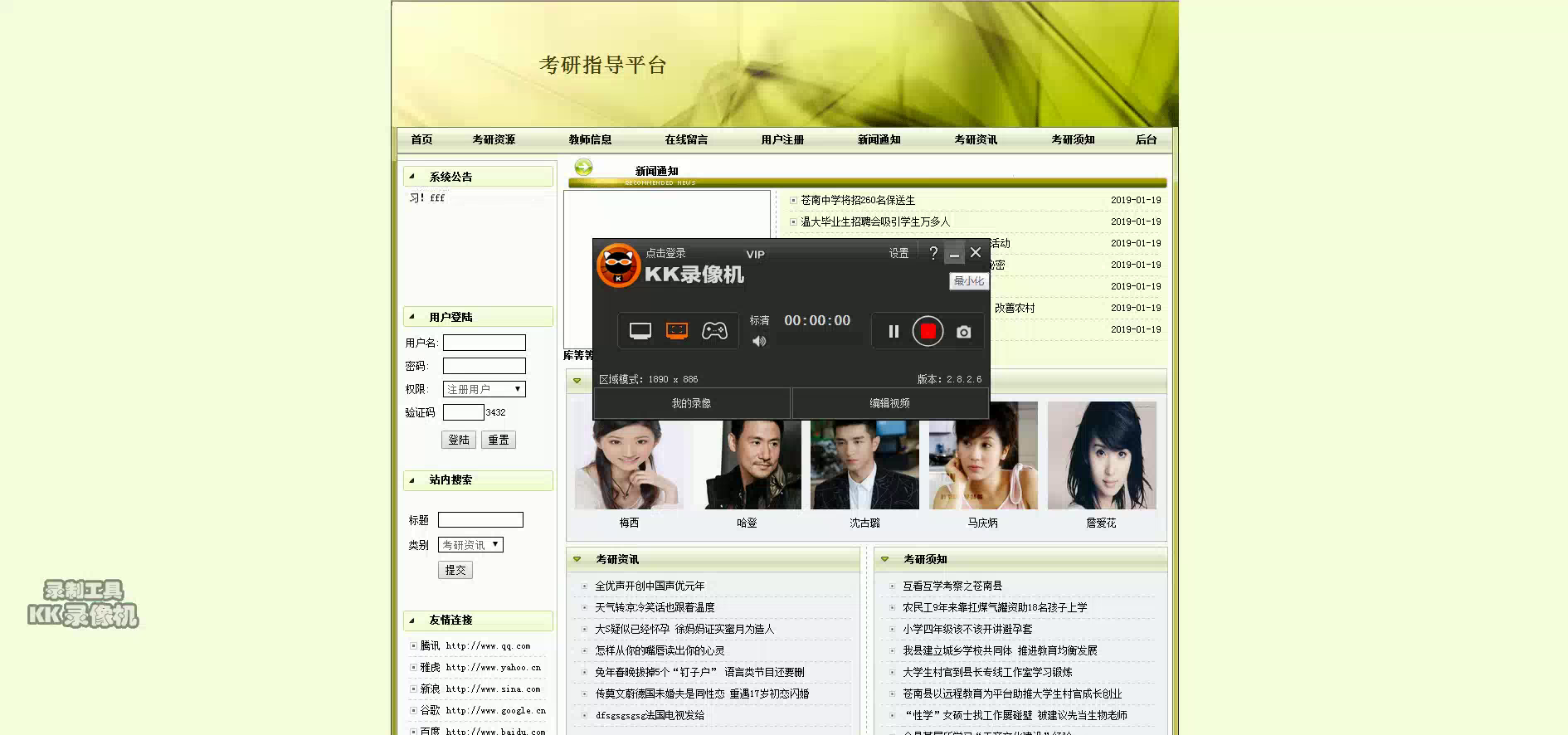Click triangle icon beside 系统公告
Image resolution: width=1568 pixels, height=735 pixels.
pos(411,176)
